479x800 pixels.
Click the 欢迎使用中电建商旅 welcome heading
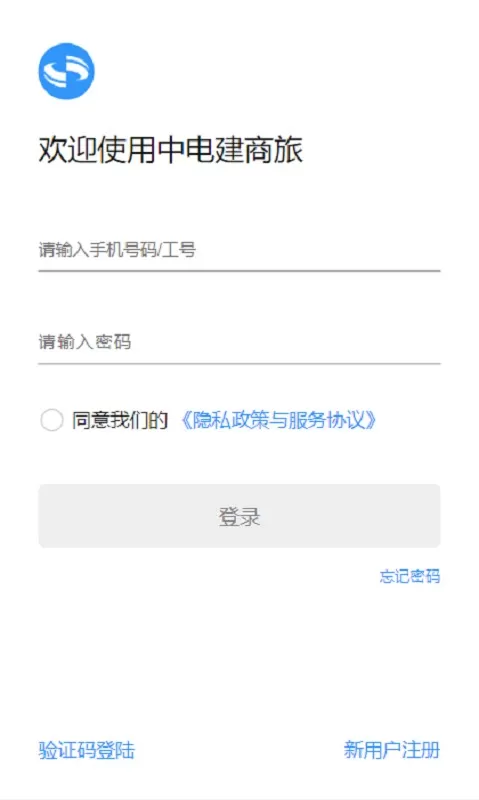click(171, 150)
